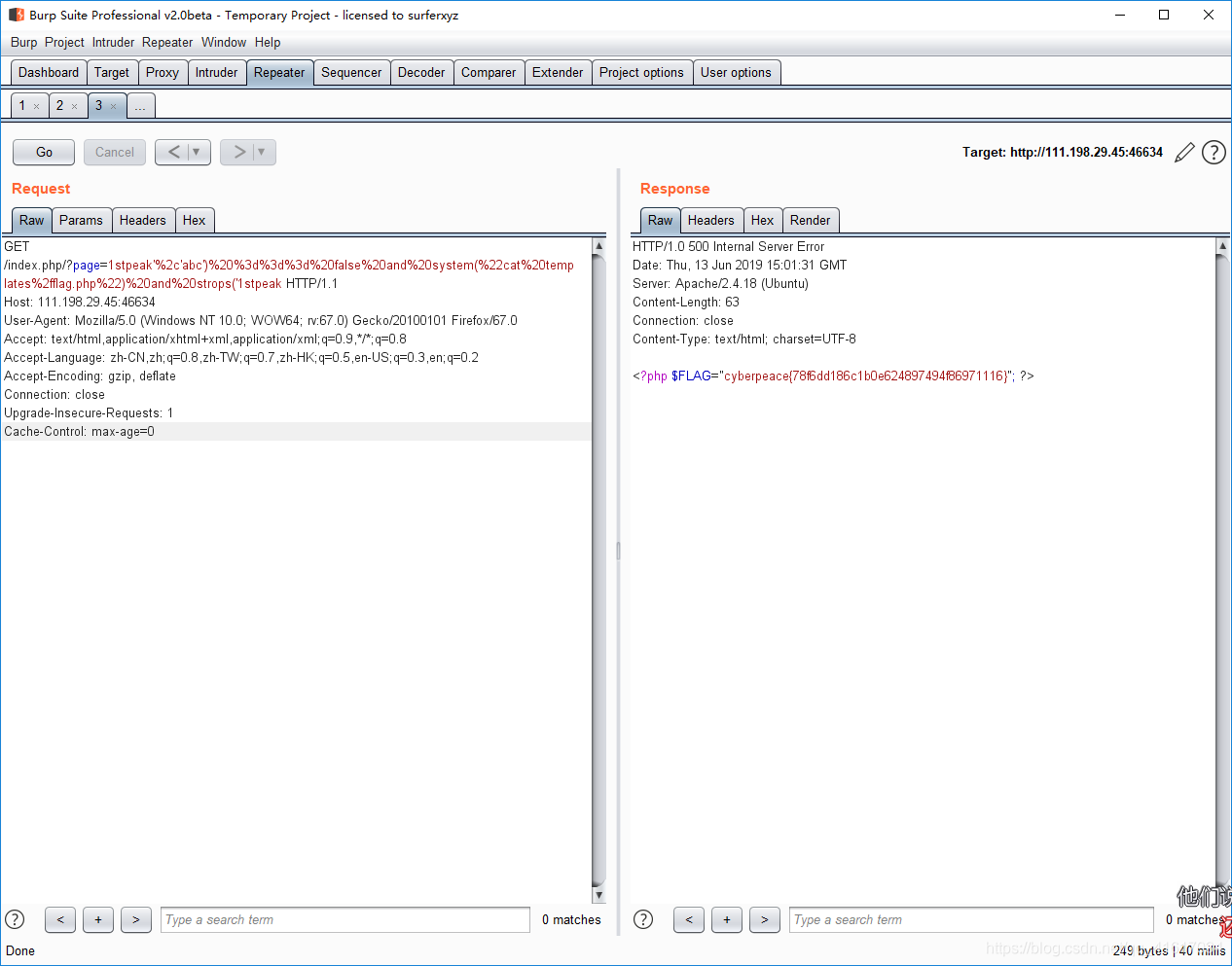Switch response view to Headers

pyautogui.click(x=711, y=220)
